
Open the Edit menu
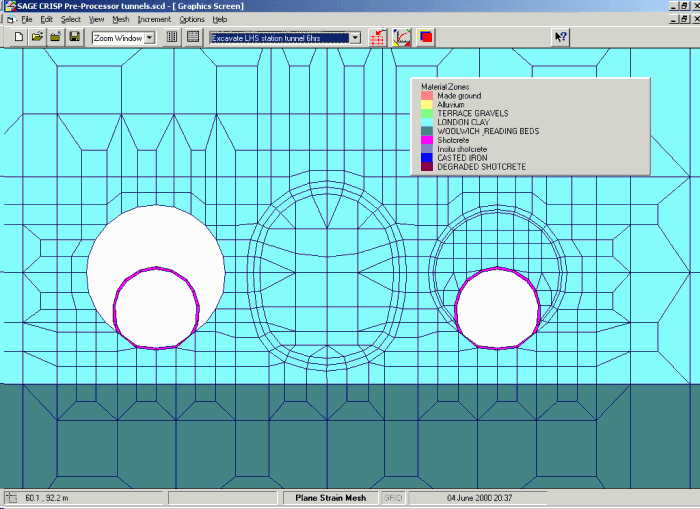click(46, 20)
